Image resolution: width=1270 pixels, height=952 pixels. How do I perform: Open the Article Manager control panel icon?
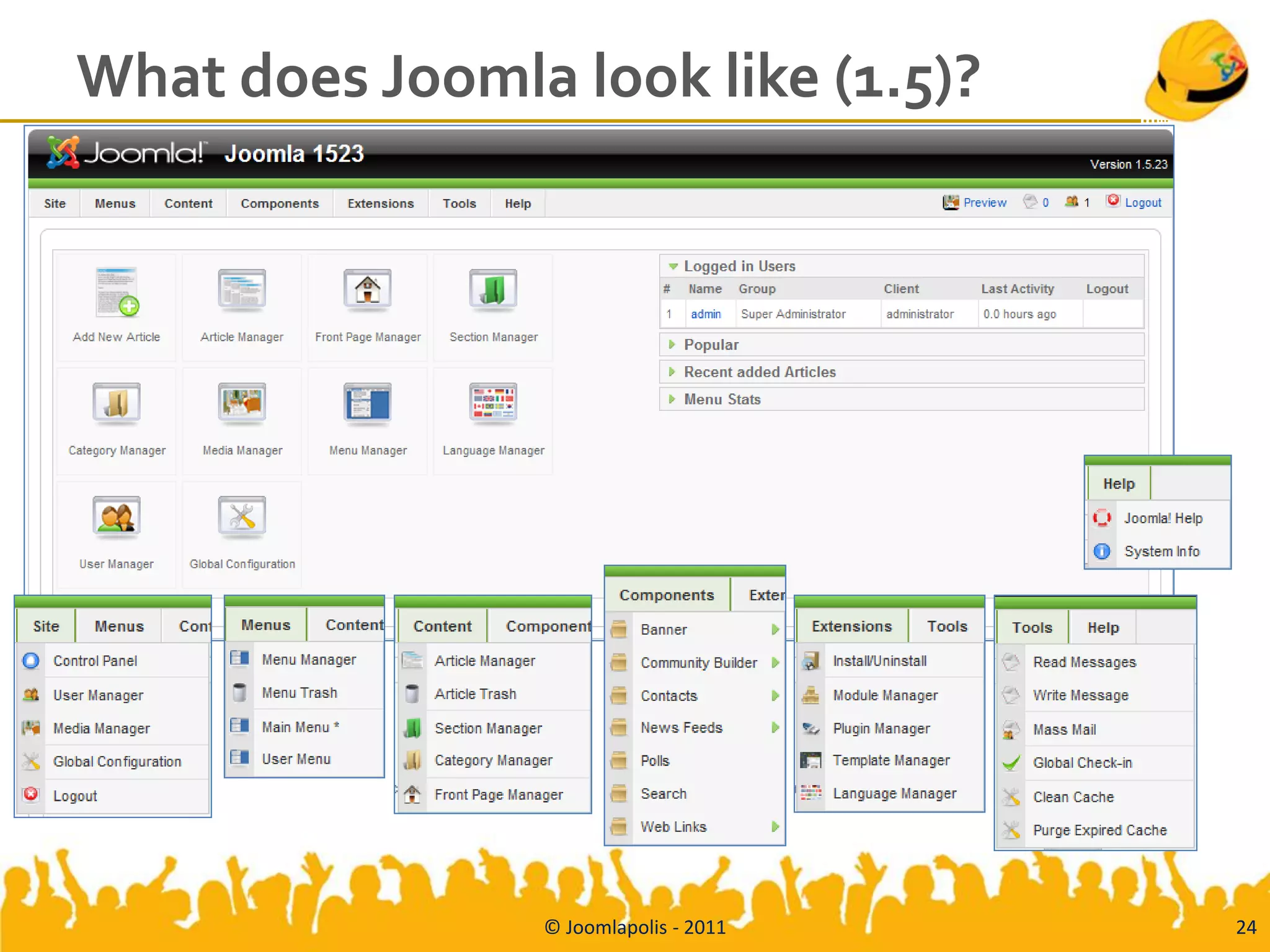click(242, 290)
